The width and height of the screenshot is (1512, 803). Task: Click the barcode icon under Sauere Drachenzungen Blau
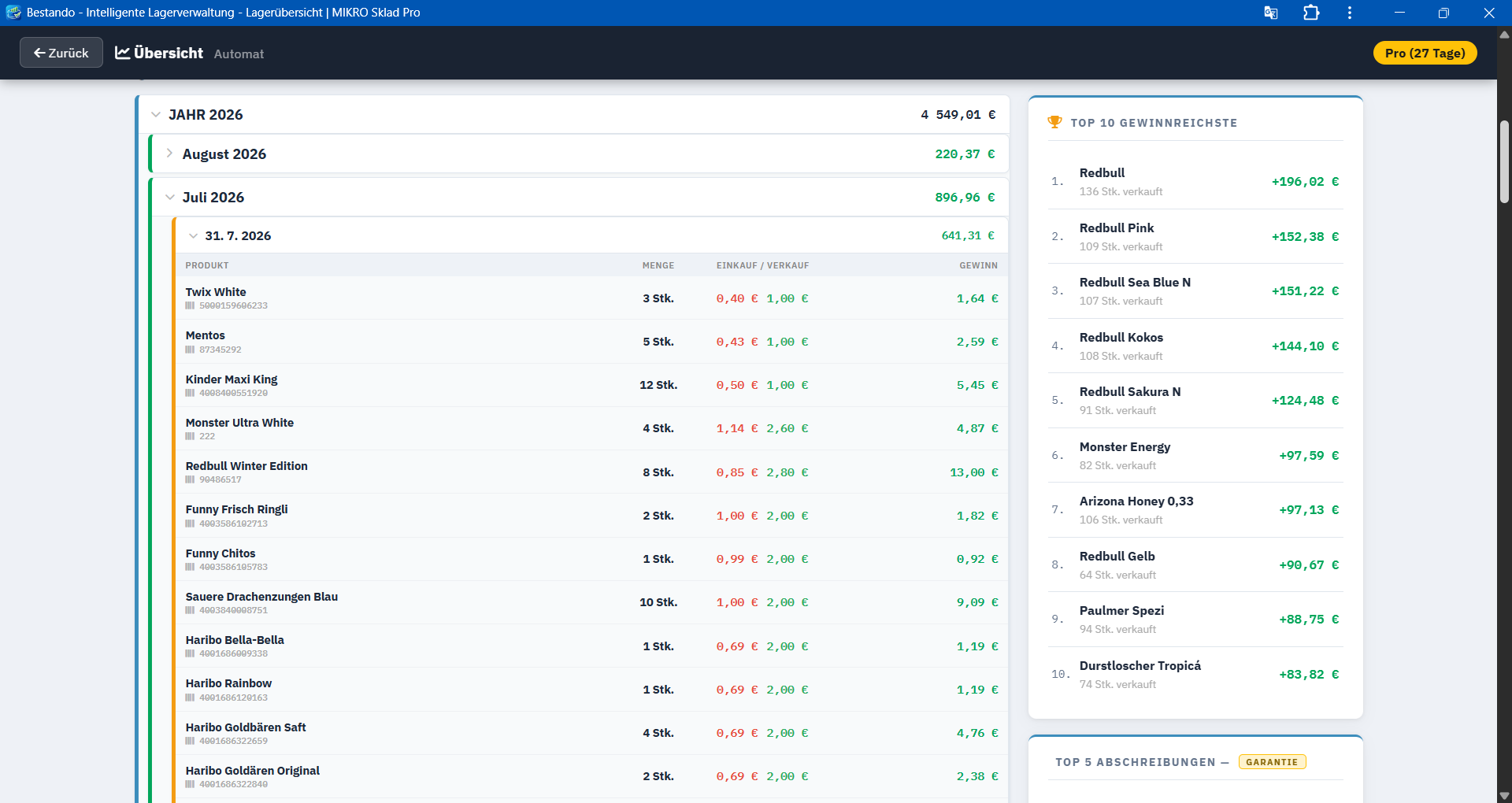pyautogui.click(x=190, y=610)
